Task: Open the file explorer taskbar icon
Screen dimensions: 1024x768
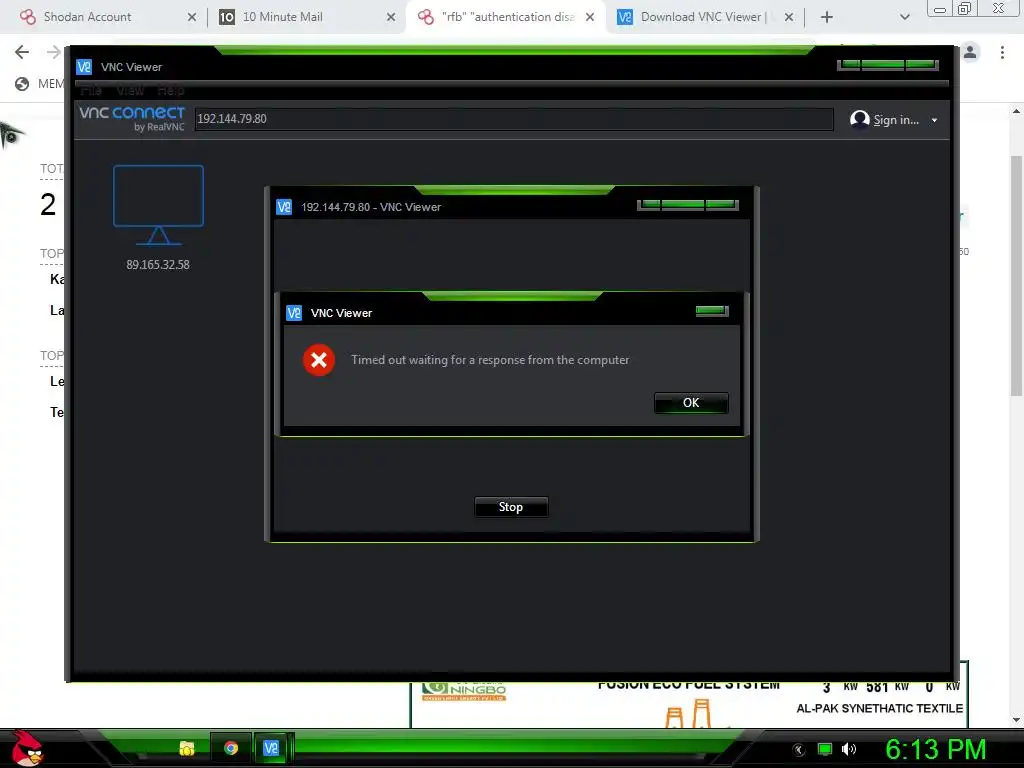Action: point(187,748)
